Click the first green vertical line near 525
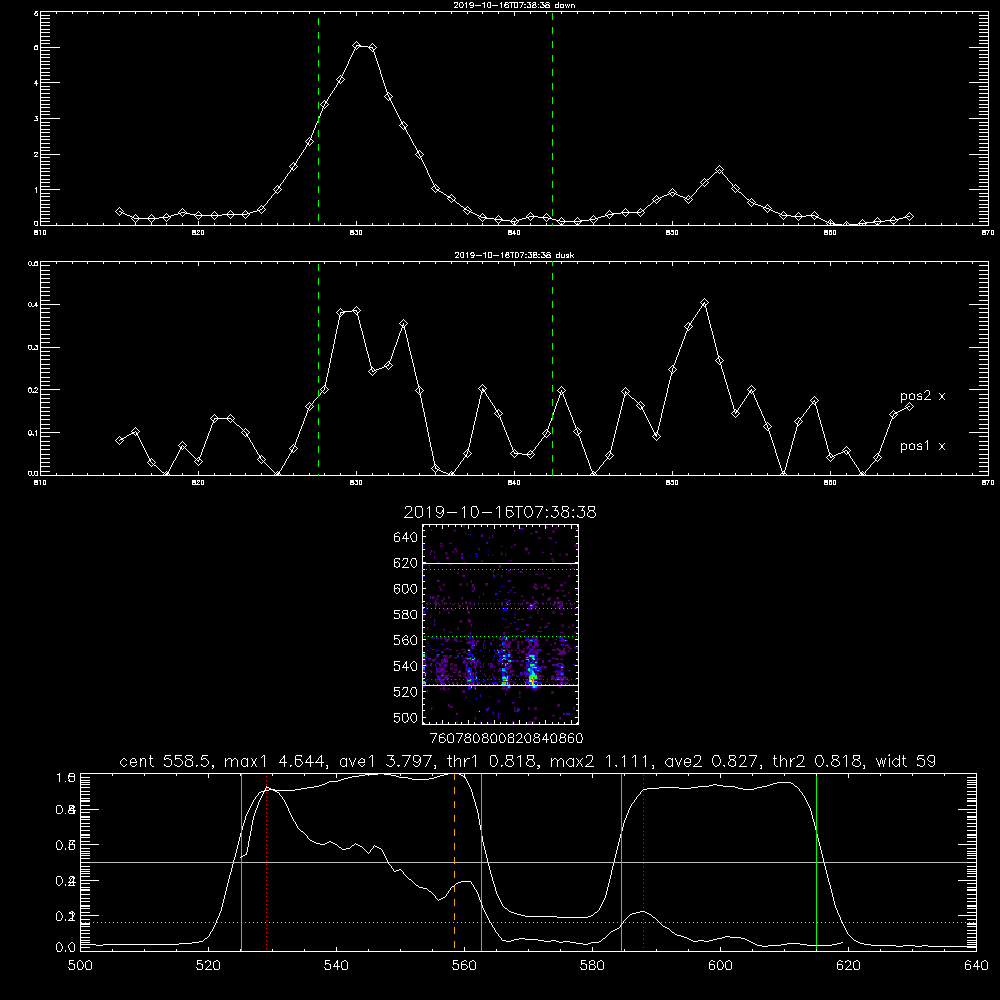 [242, 862]
